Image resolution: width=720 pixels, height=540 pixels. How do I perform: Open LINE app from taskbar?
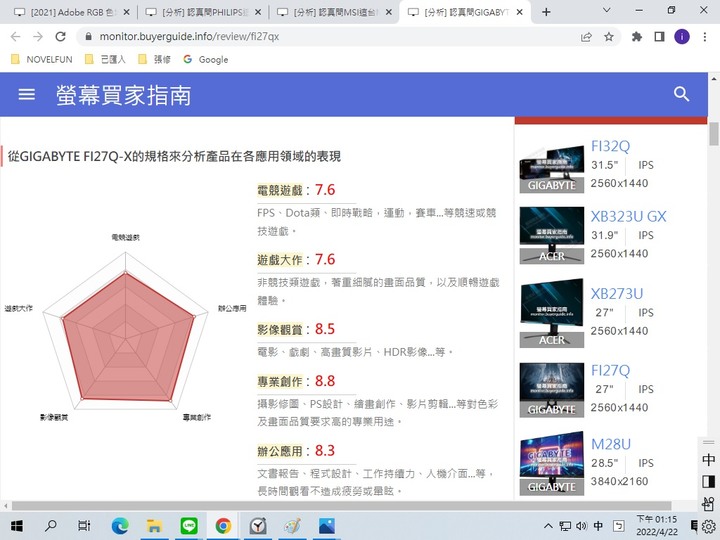point(189,526)
